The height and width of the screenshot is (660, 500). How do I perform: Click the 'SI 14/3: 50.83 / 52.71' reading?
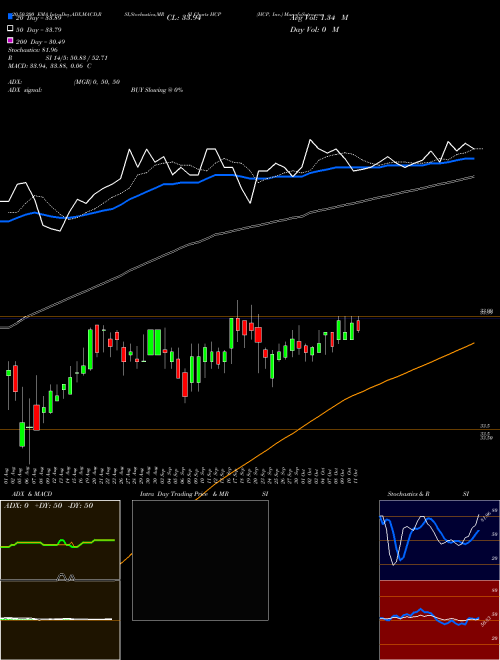pyautogui.click(x=76, y=58)
